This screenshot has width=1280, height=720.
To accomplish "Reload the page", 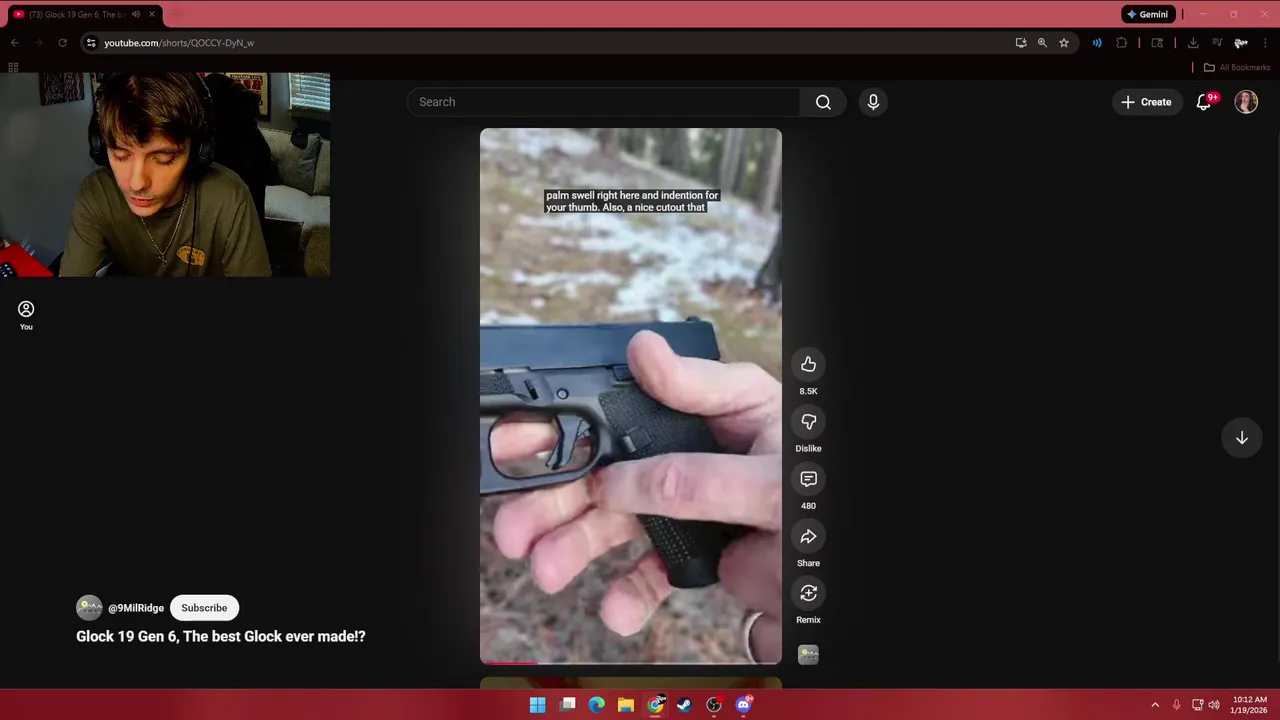I will click(62, 43).
